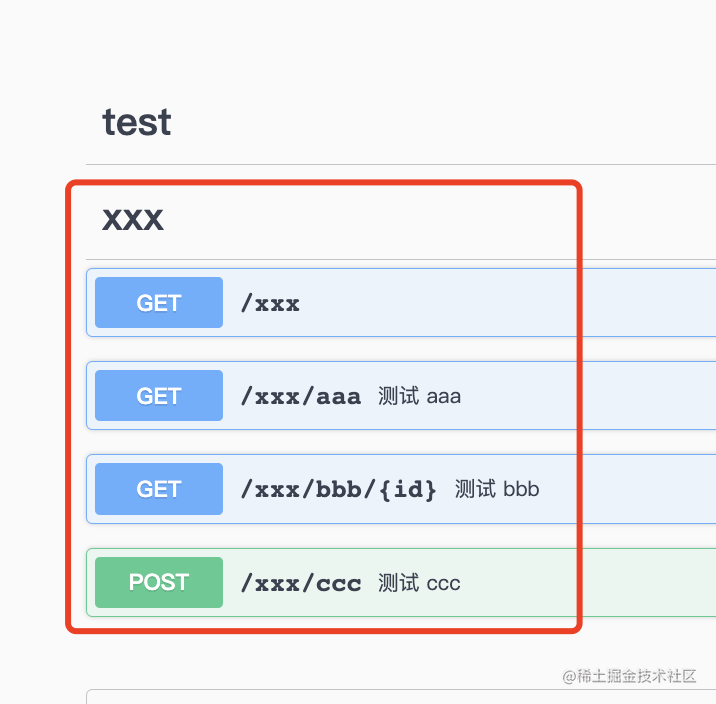Click the blank space right of 测试 bbb
The image size is (716, 704).
pos(628,489)
